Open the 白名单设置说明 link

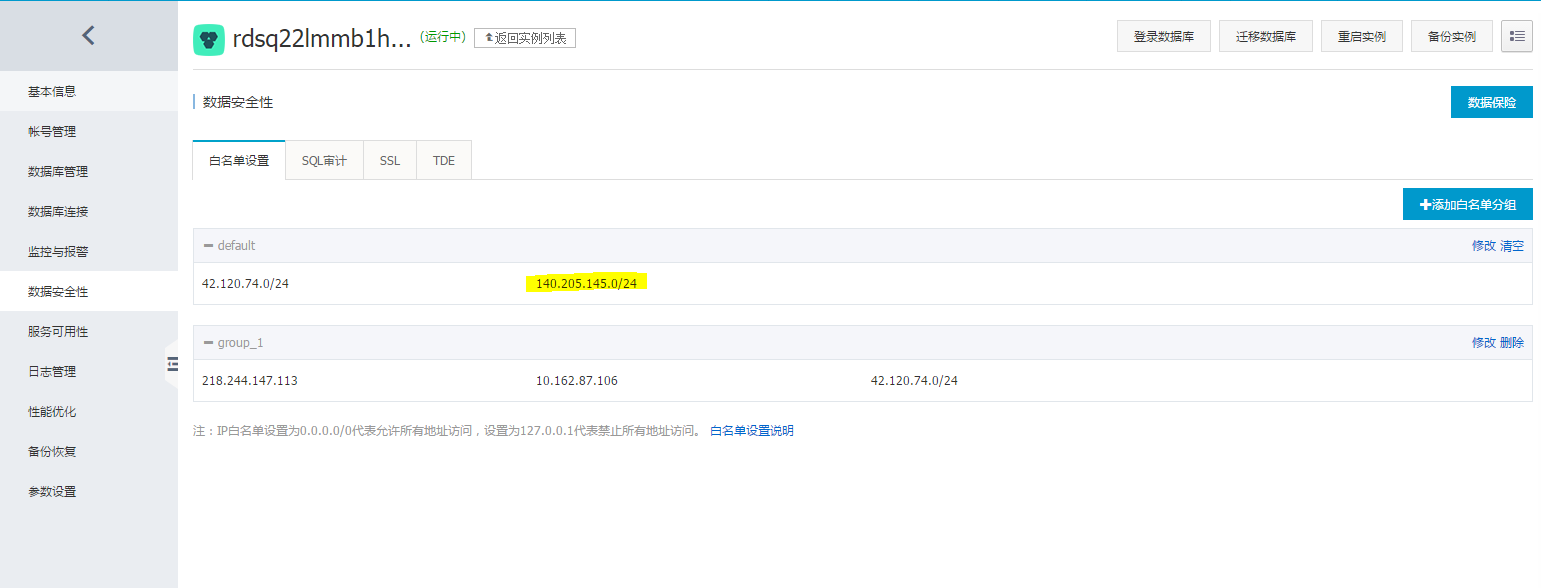point(752,431)
